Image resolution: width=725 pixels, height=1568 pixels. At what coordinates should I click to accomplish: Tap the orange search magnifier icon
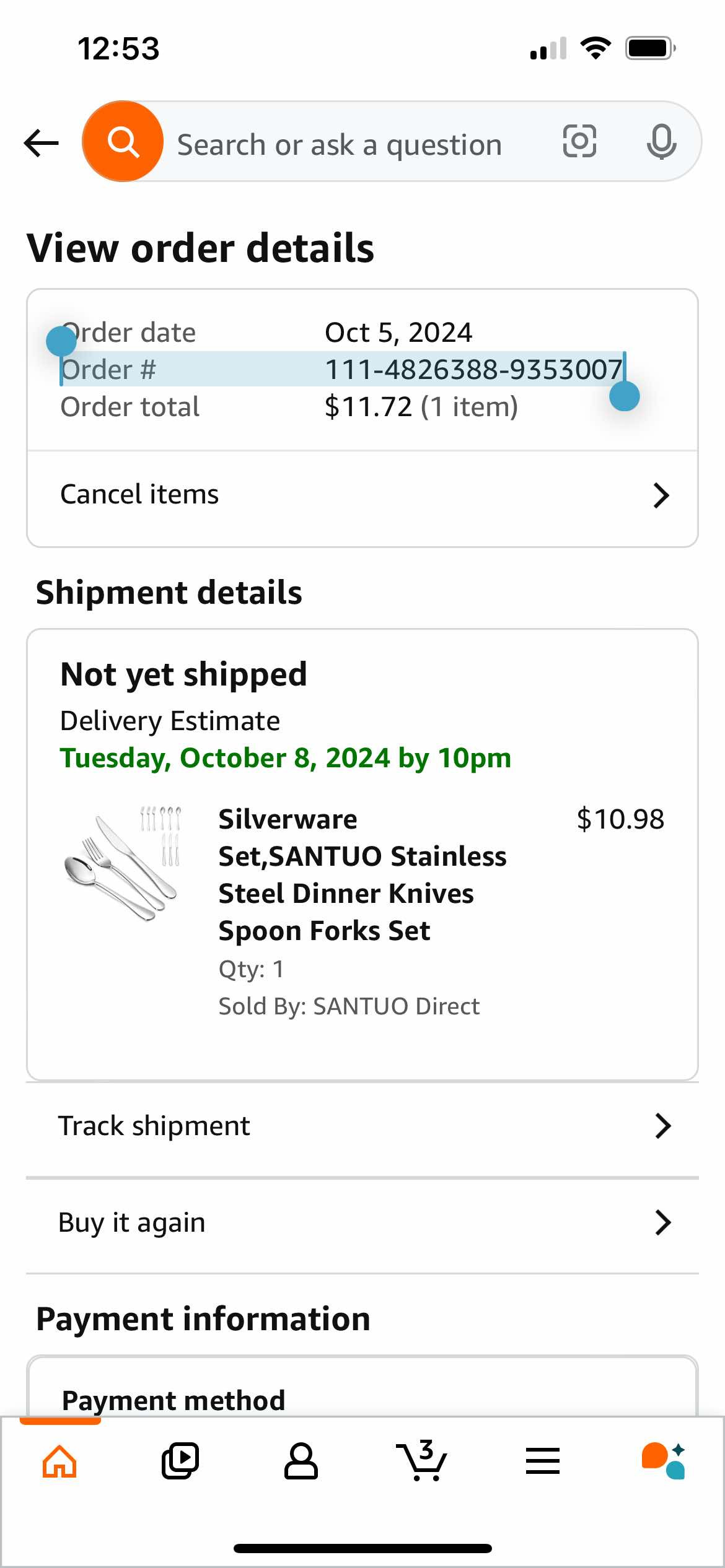pyautogui.click(x=123, y=142)
